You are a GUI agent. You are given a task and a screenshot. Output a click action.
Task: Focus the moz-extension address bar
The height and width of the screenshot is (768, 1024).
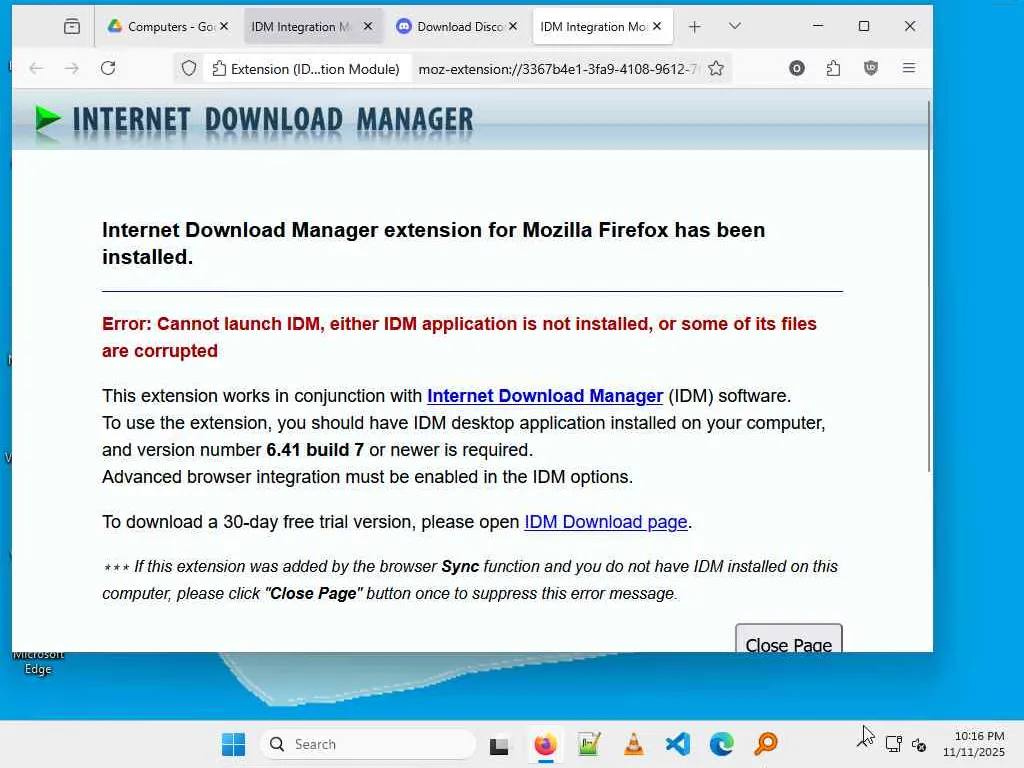(x=557, y=69)
